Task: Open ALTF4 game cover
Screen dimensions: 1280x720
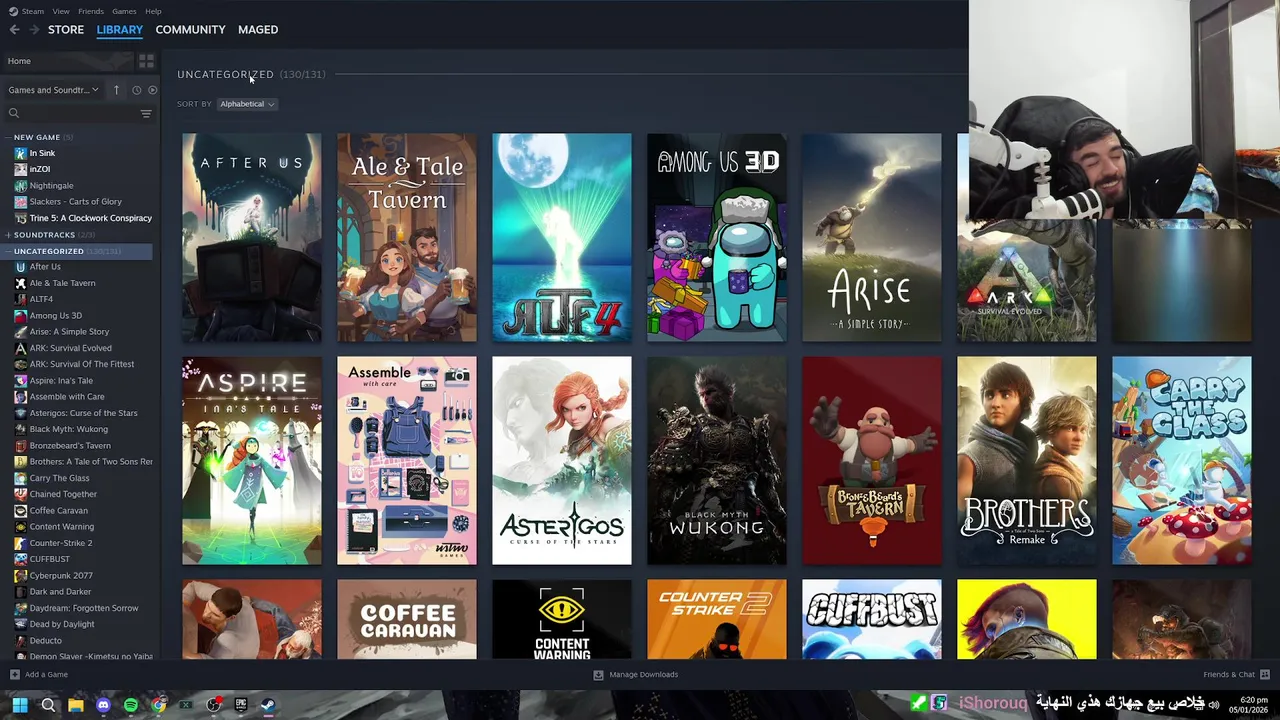Action: click(x=562, y=237)
